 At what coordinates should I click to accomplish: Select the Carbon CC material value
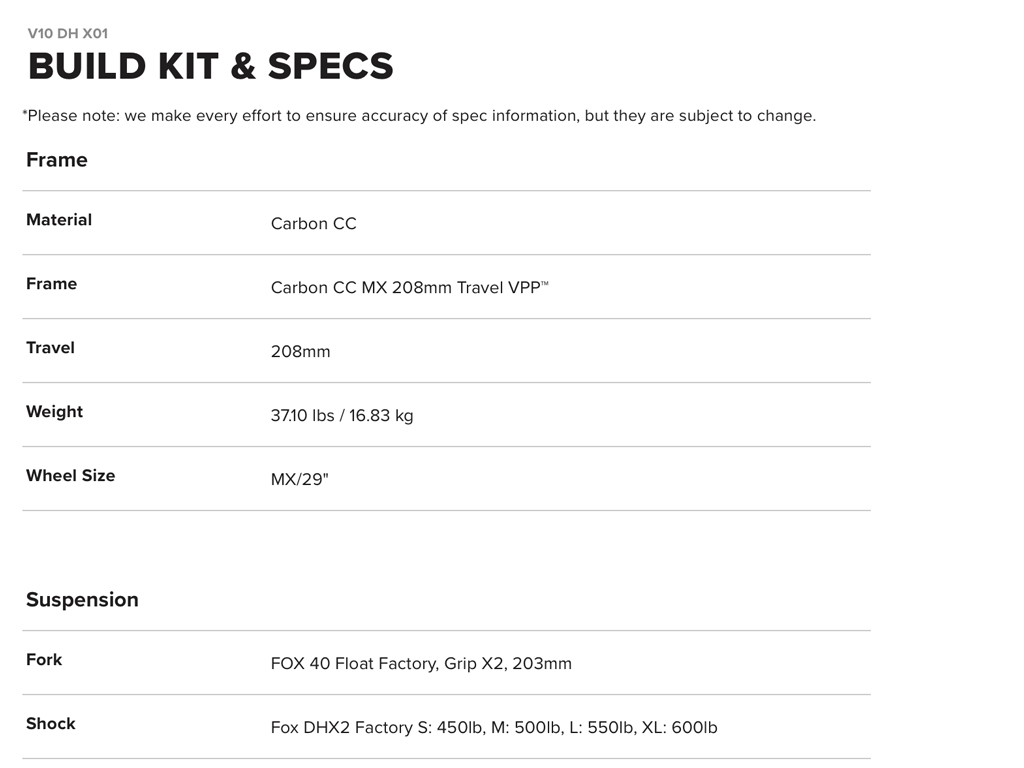tap(313, 224)
